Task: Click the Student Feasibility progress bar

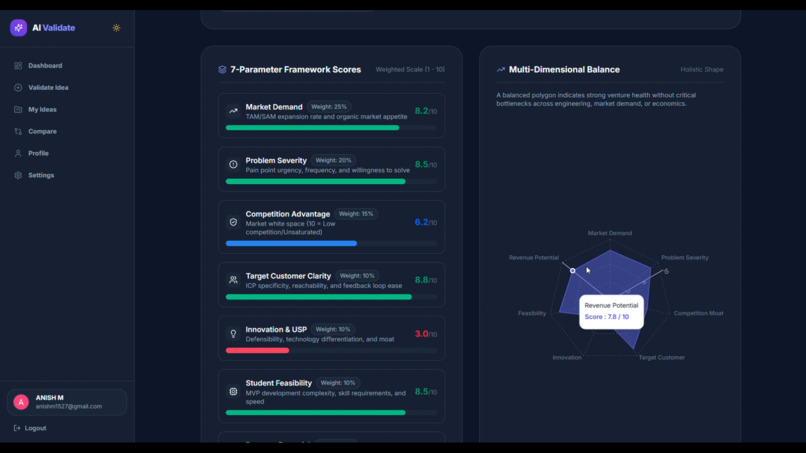Action: click(316, 412)
